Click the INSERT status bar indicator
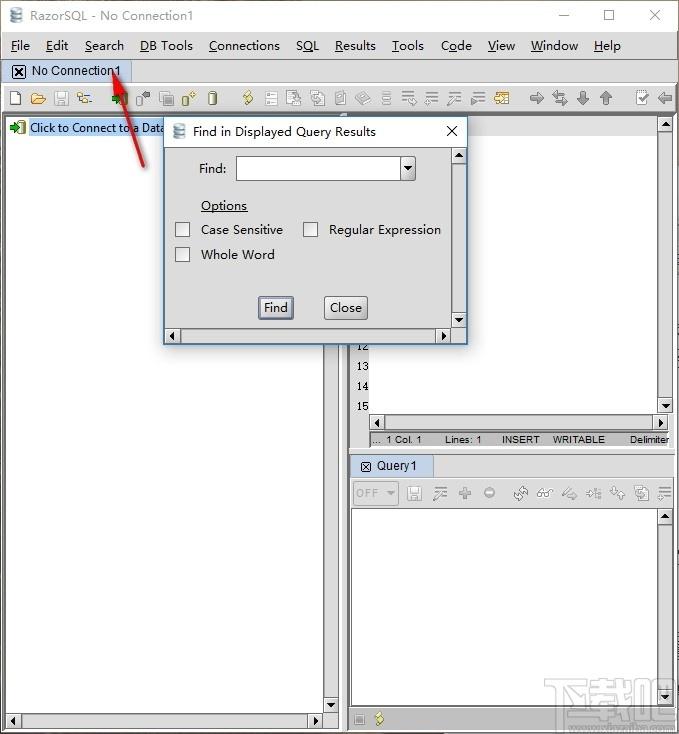 tap(520, 440)
